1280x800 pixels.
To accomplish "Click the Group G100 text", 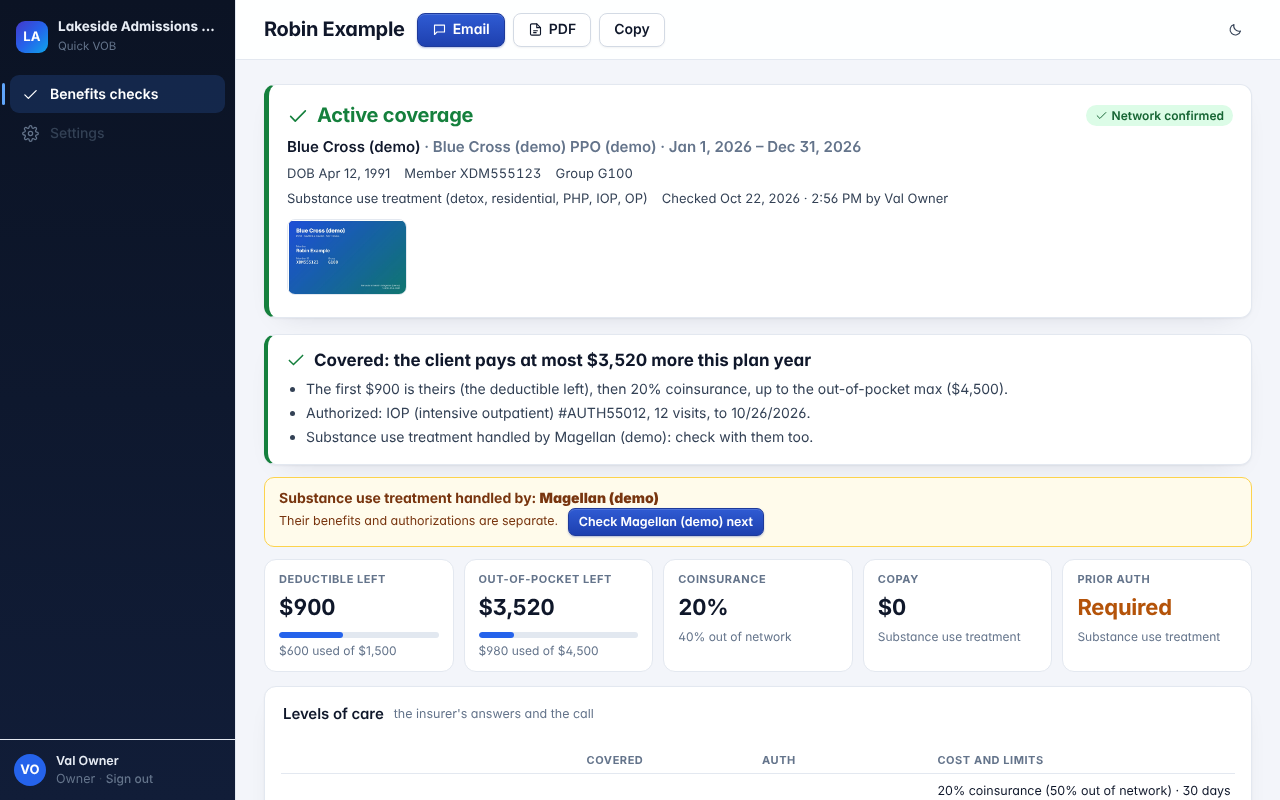I will [594, 173].
